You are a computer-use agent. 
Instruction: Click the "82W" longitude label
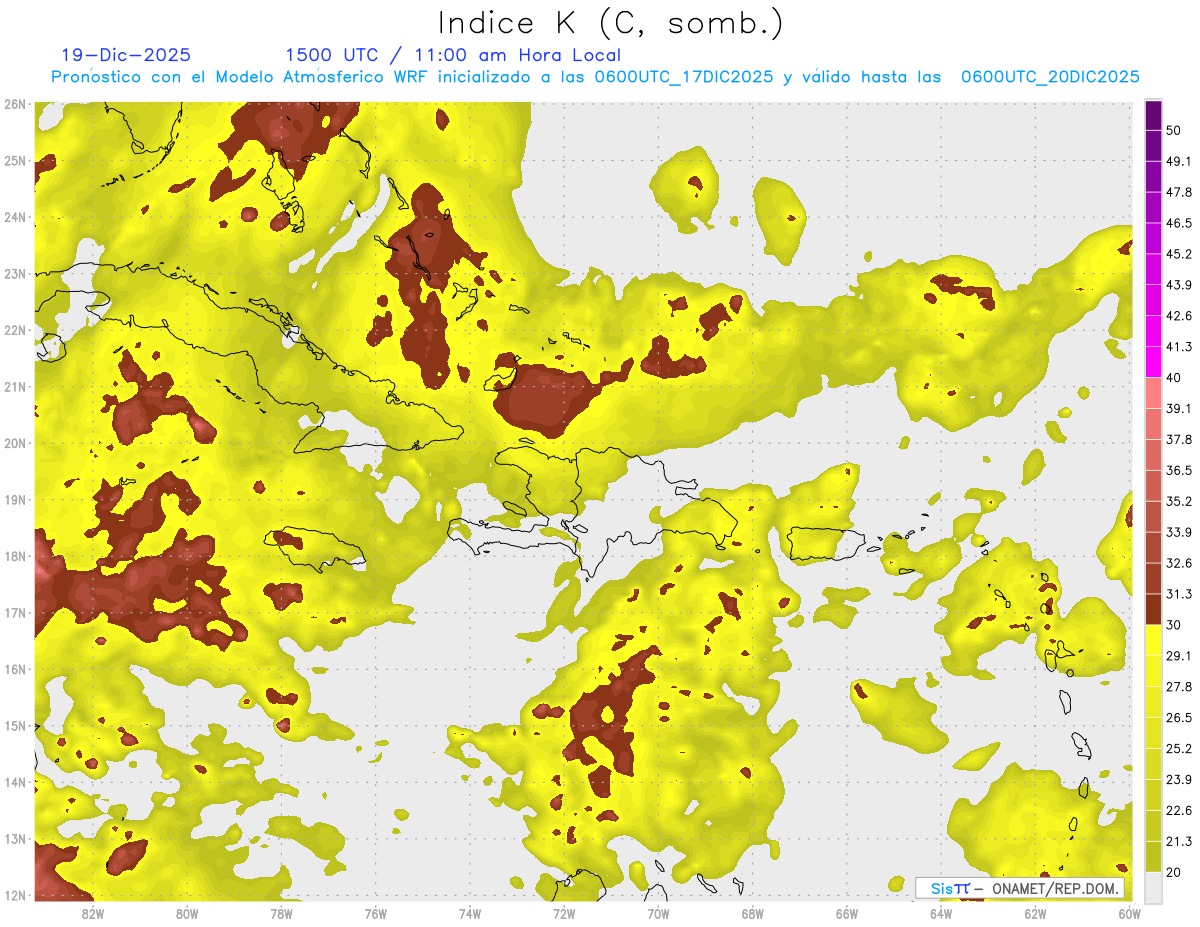tap(93, 913)
